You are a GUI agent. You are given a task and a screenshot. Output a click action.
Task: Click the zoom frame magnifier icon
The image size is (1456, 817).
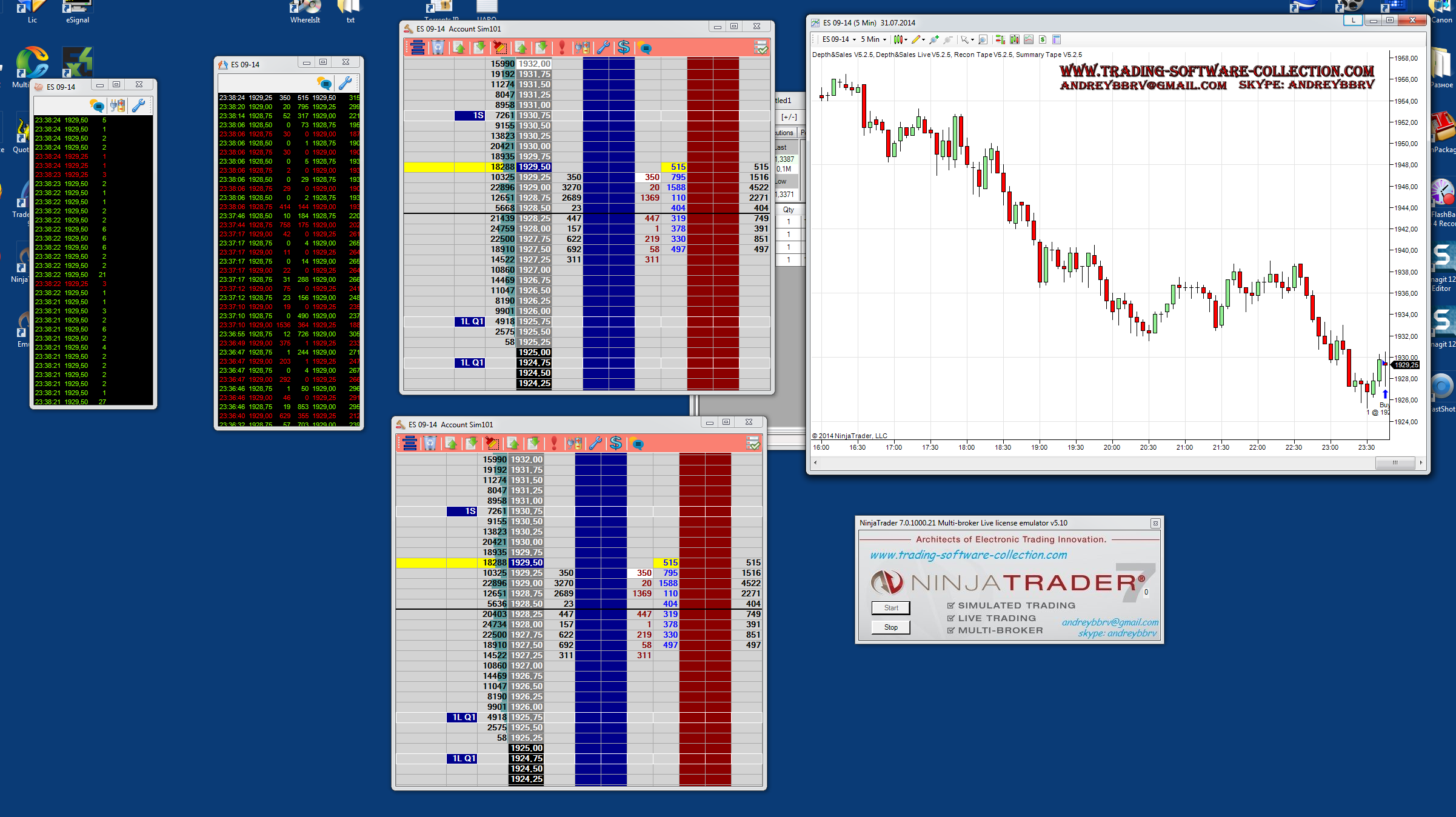pyautogui.click(x=983, y=39)
